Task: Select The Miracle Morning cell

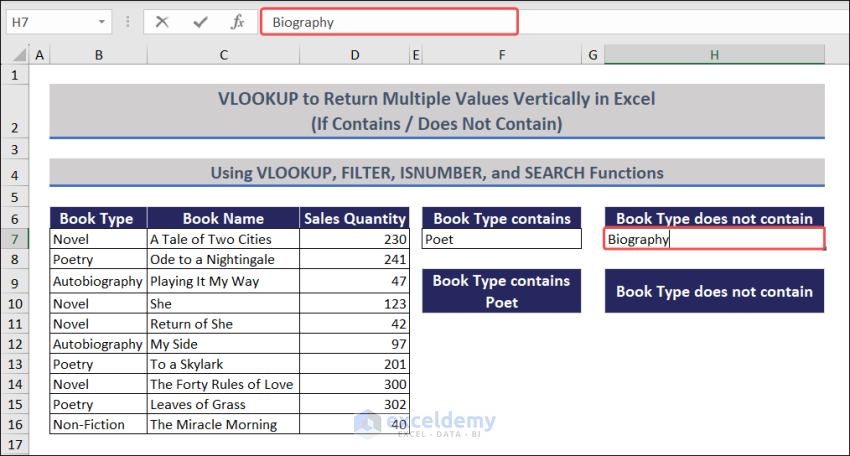Action: pyautogui.click(x=223, y=425)
